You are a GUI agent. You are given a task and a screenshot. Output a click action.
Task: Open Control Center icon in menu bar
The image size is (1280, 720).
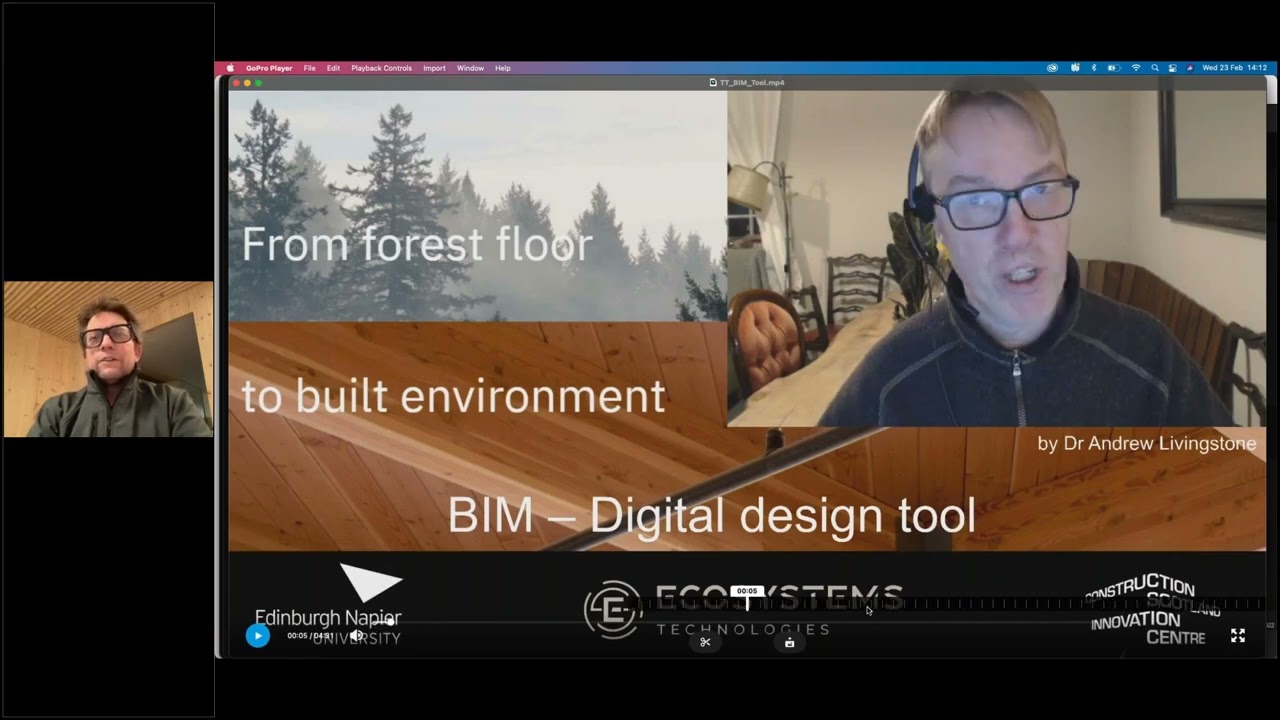click(x=1172, y=68)
